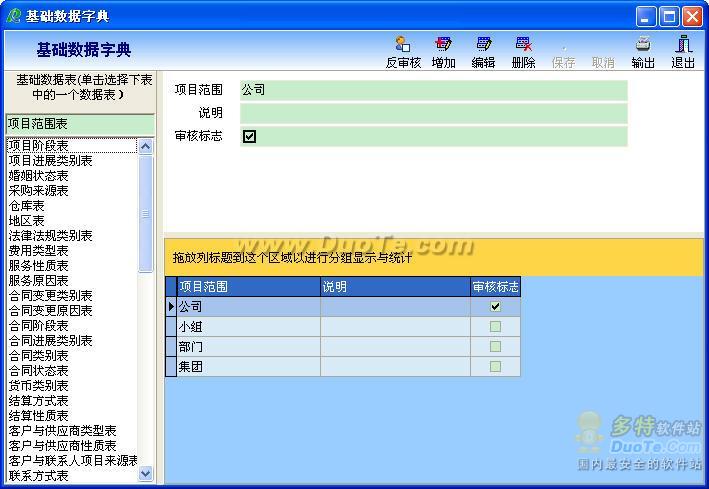
Task: Click the 退出 exit icon
Action: 683,45
